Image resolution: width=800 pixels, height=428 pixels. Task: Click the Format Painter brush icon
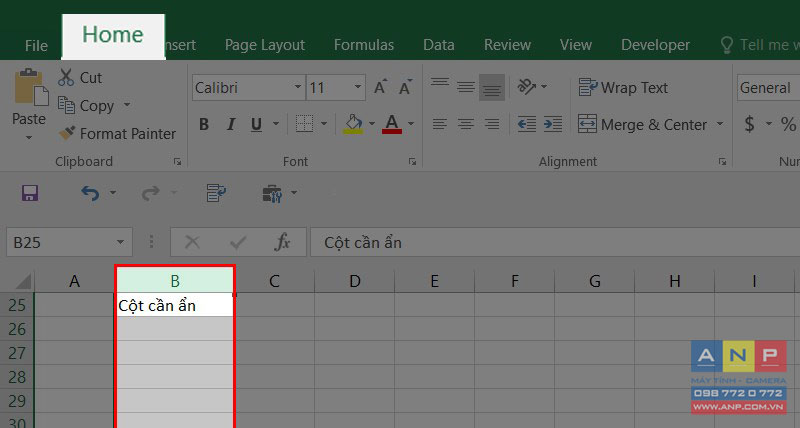click(x=66, y=133)
